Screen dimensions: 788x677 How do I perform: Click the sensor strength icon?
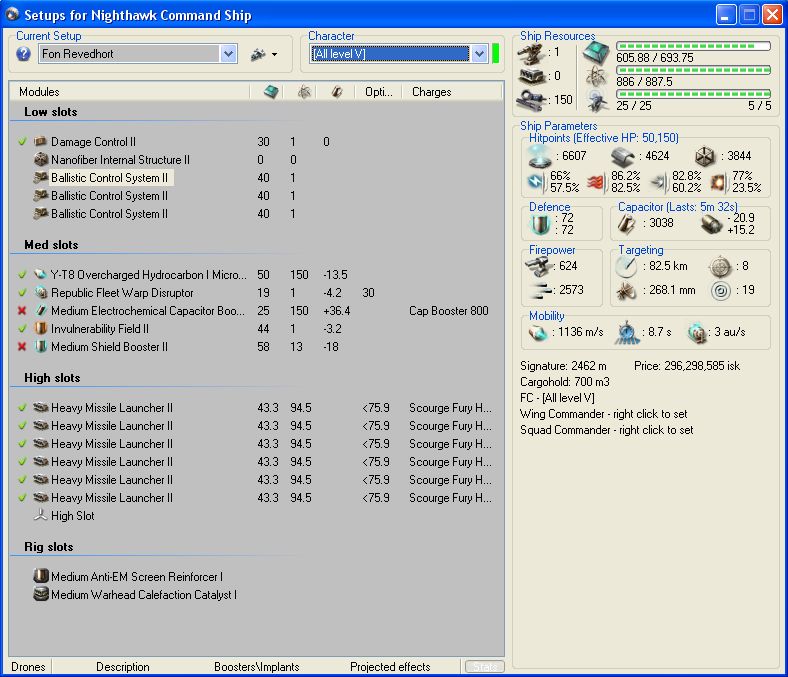(x=721, y=291)
